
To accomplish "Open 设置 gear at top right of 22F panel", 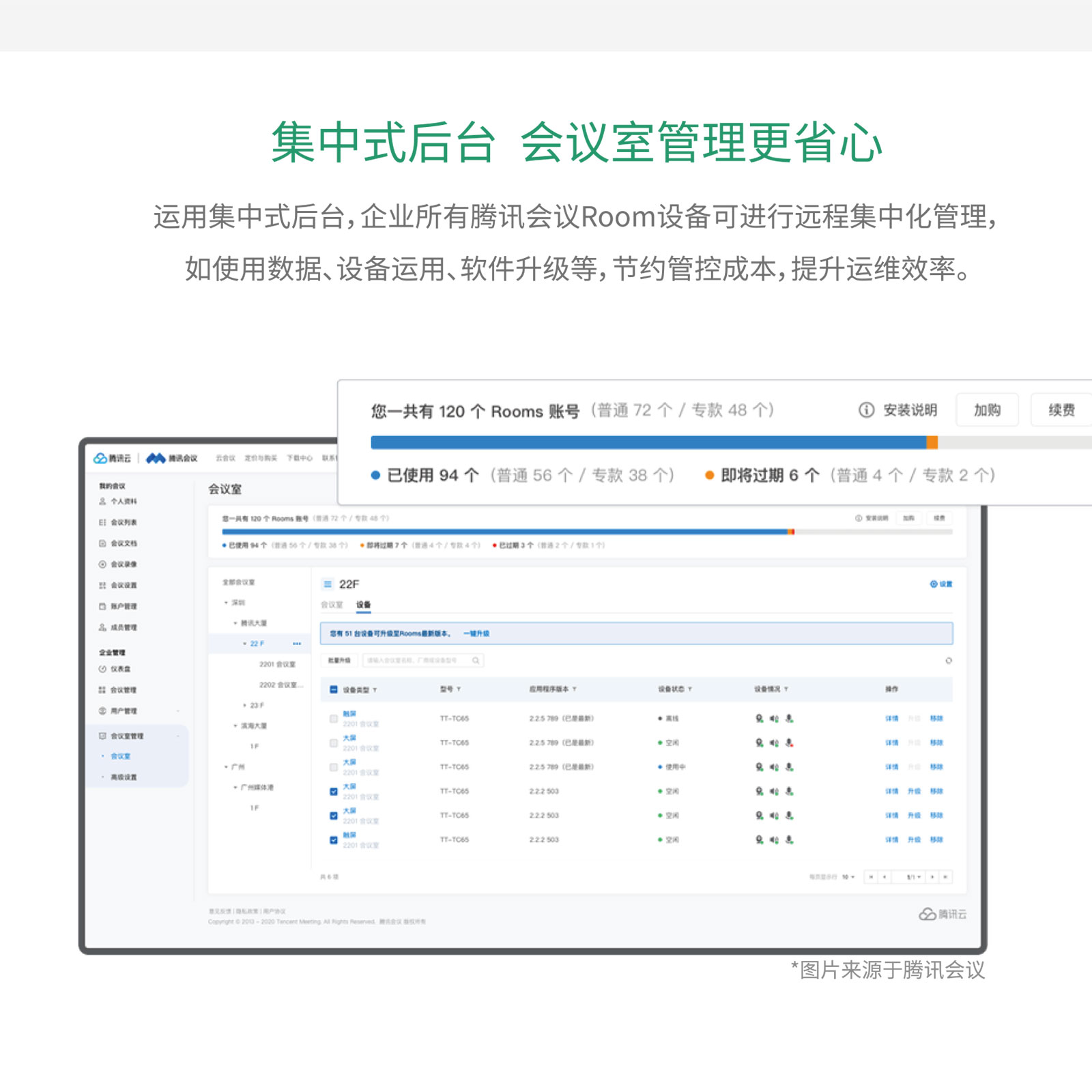I will tap(941, 584).
